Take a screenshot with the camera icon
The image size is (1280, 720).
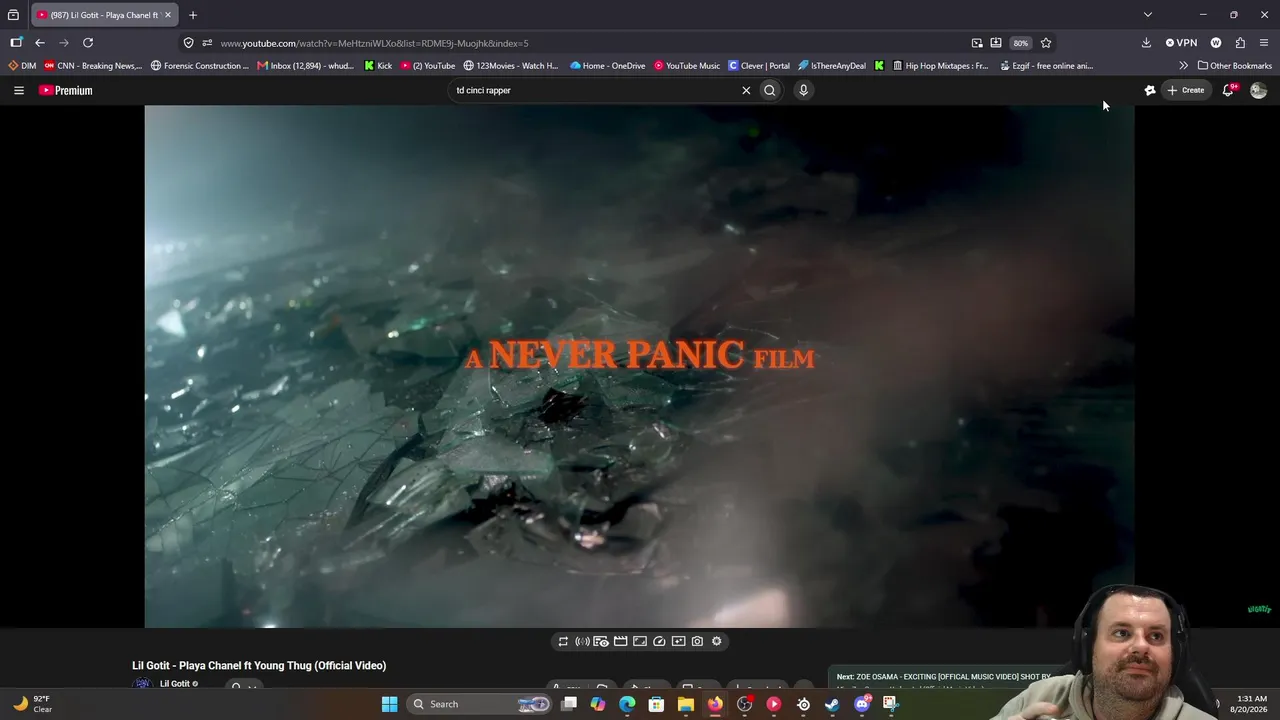pos(697,641)
